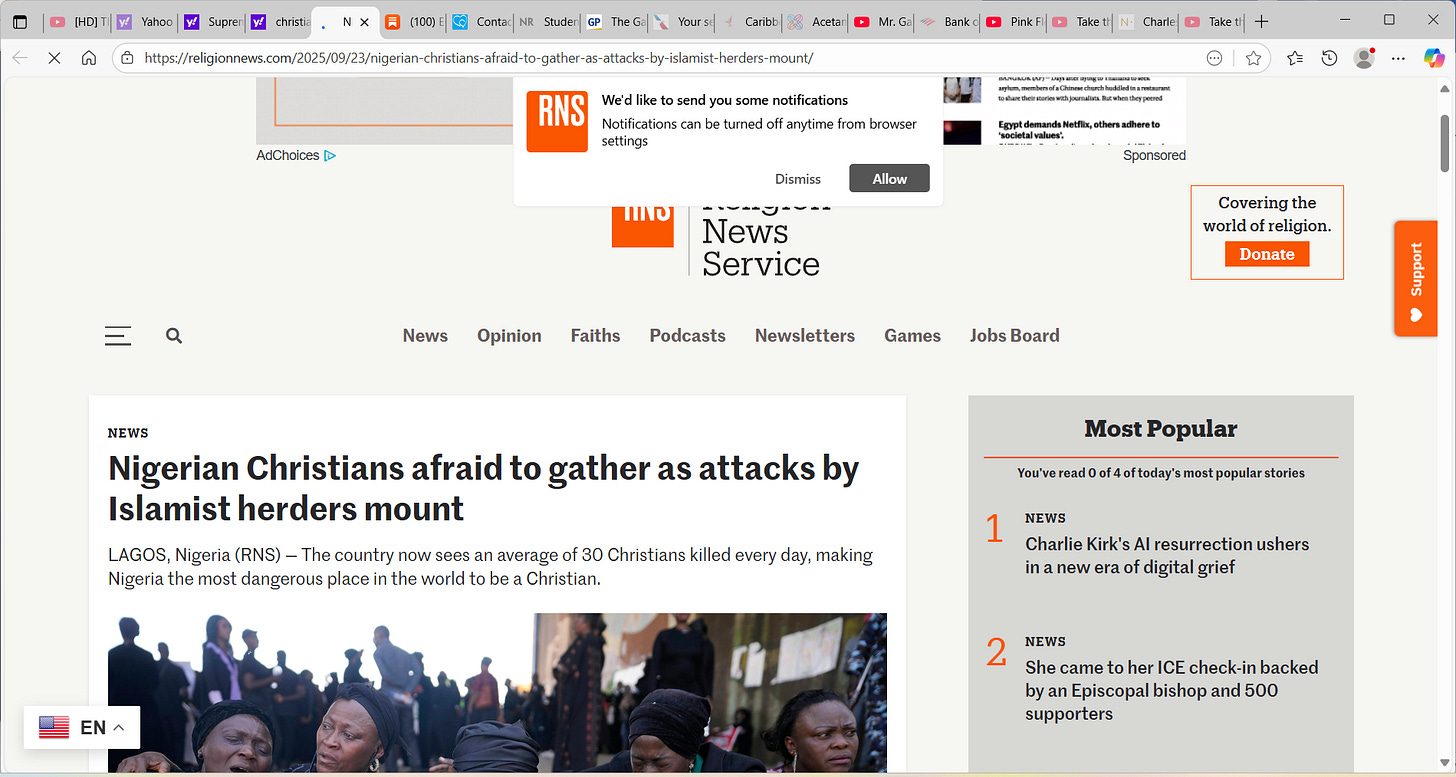Switch to the christia Yahoo search tab

pos(278,21)
